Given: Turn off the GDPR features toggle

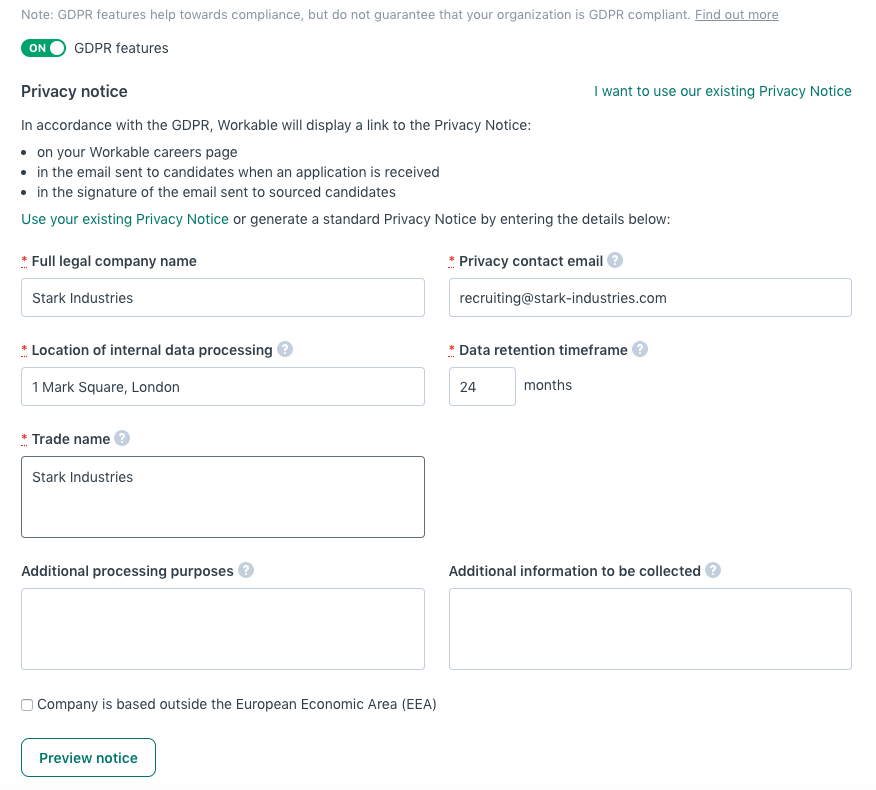Looking at the screenshot, I should pyautogui.click(x=43, y=47).
